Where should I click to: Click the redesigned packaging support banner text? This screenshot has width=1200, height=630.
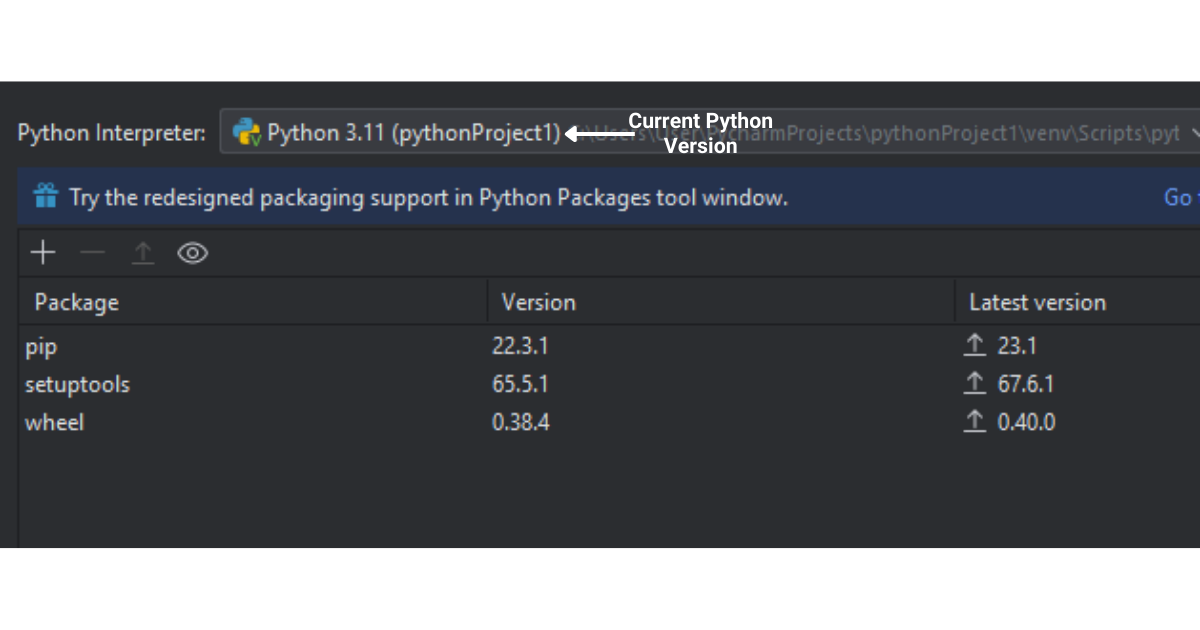tap(429, 197)
